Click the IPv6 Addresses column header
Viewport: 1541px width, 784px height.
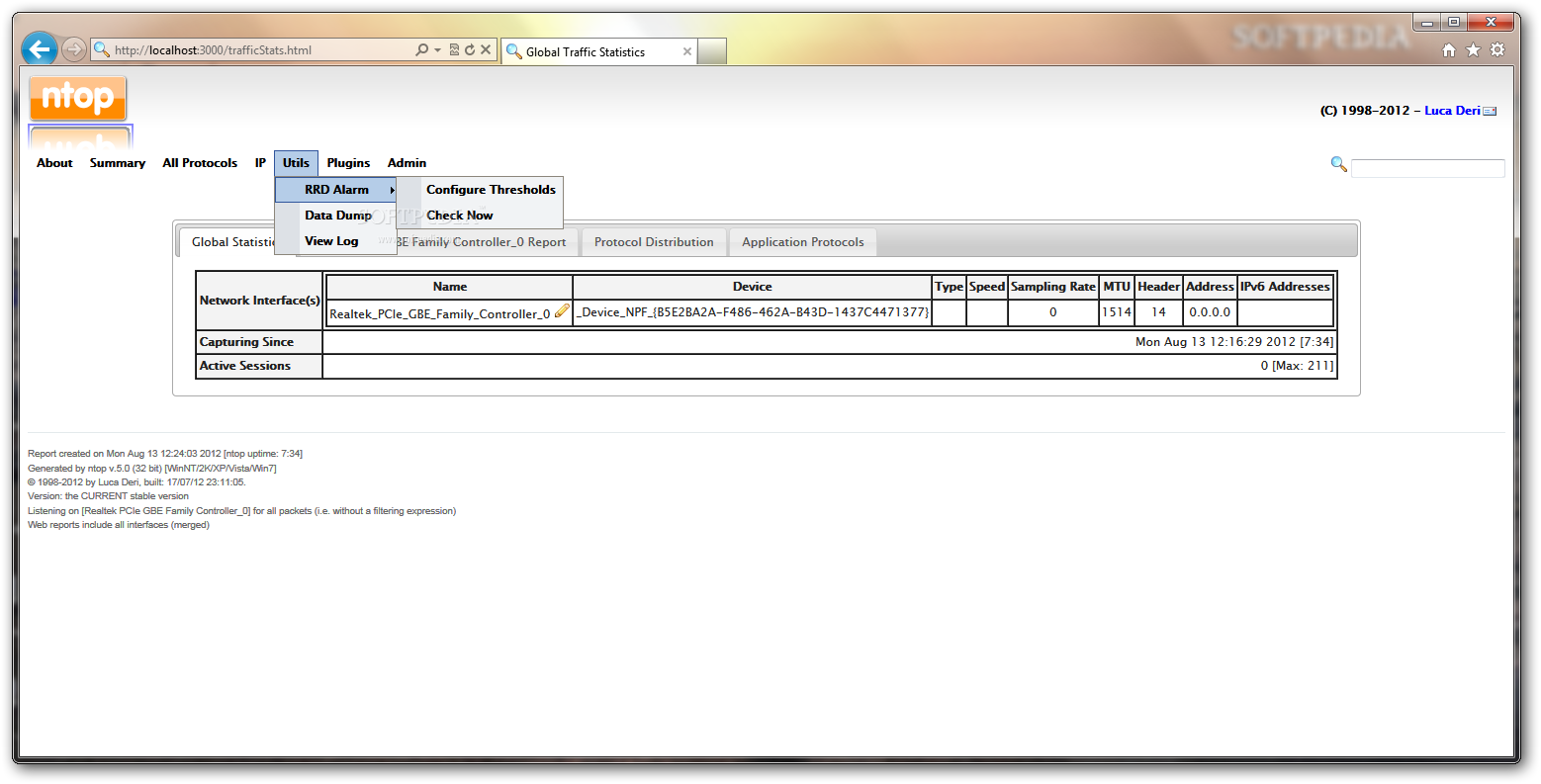pyautogui.click(x=1285, y=287)
